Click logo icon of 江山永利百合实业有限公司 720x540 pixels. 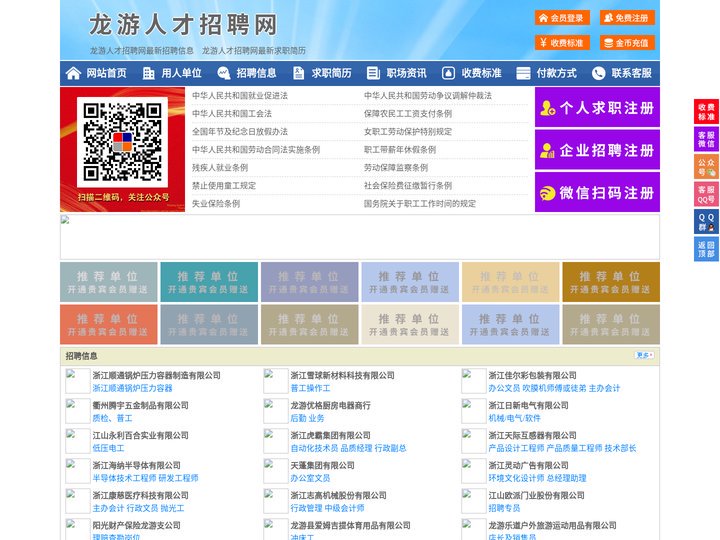(x=78, y=441)
